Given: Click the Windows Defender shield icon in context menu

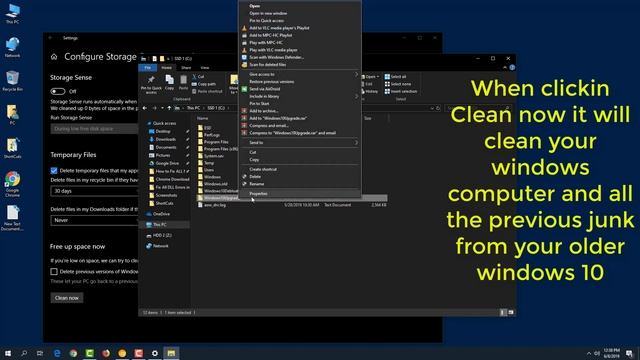Looking at the screenshot, I should pyautogui.click(x=244, y=58).
